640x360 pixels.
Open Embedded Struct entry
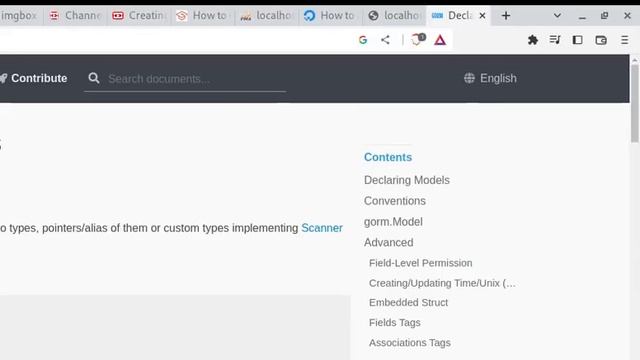tap(408, 302)
